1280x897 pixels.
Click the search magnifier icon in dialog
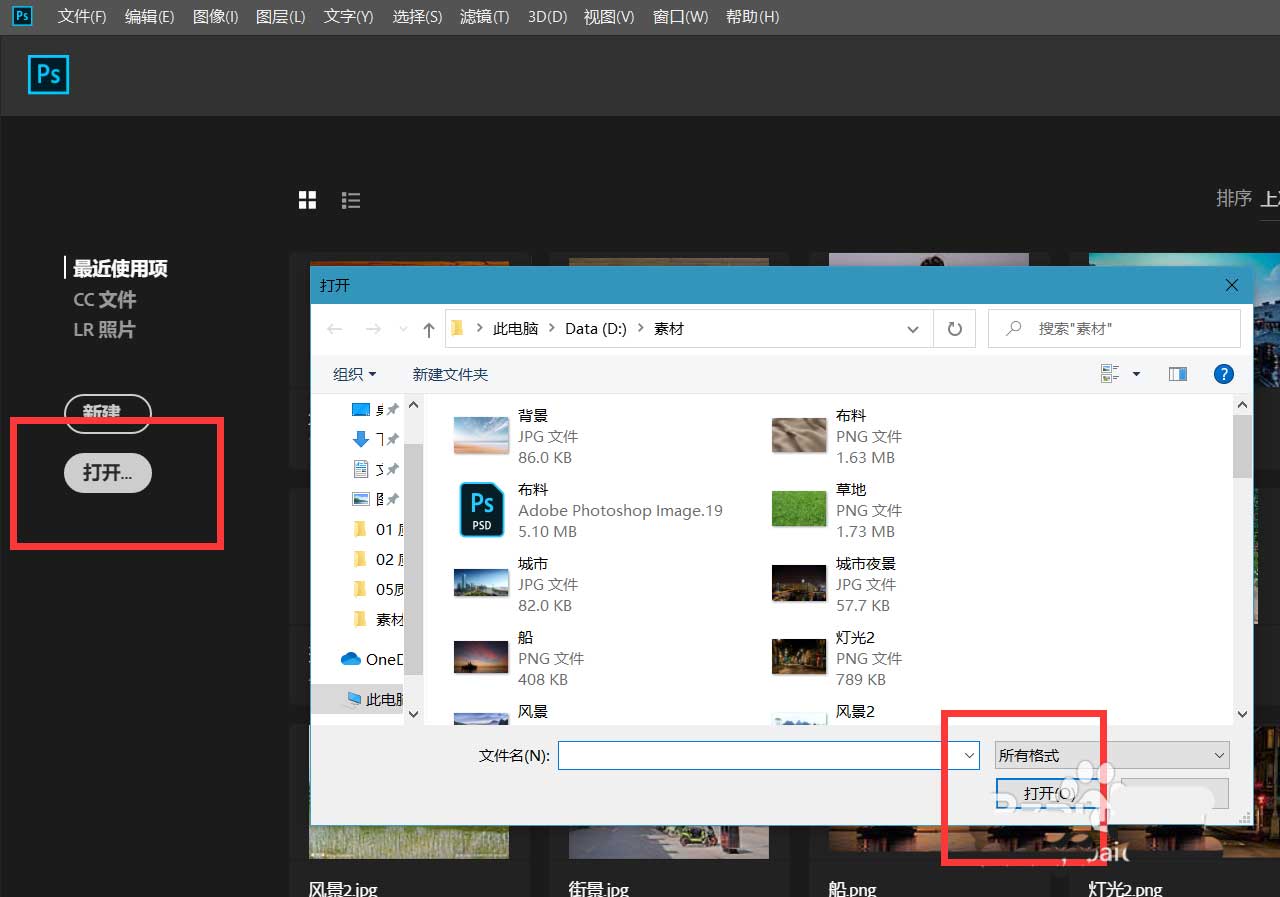(x=1014, y=328)
